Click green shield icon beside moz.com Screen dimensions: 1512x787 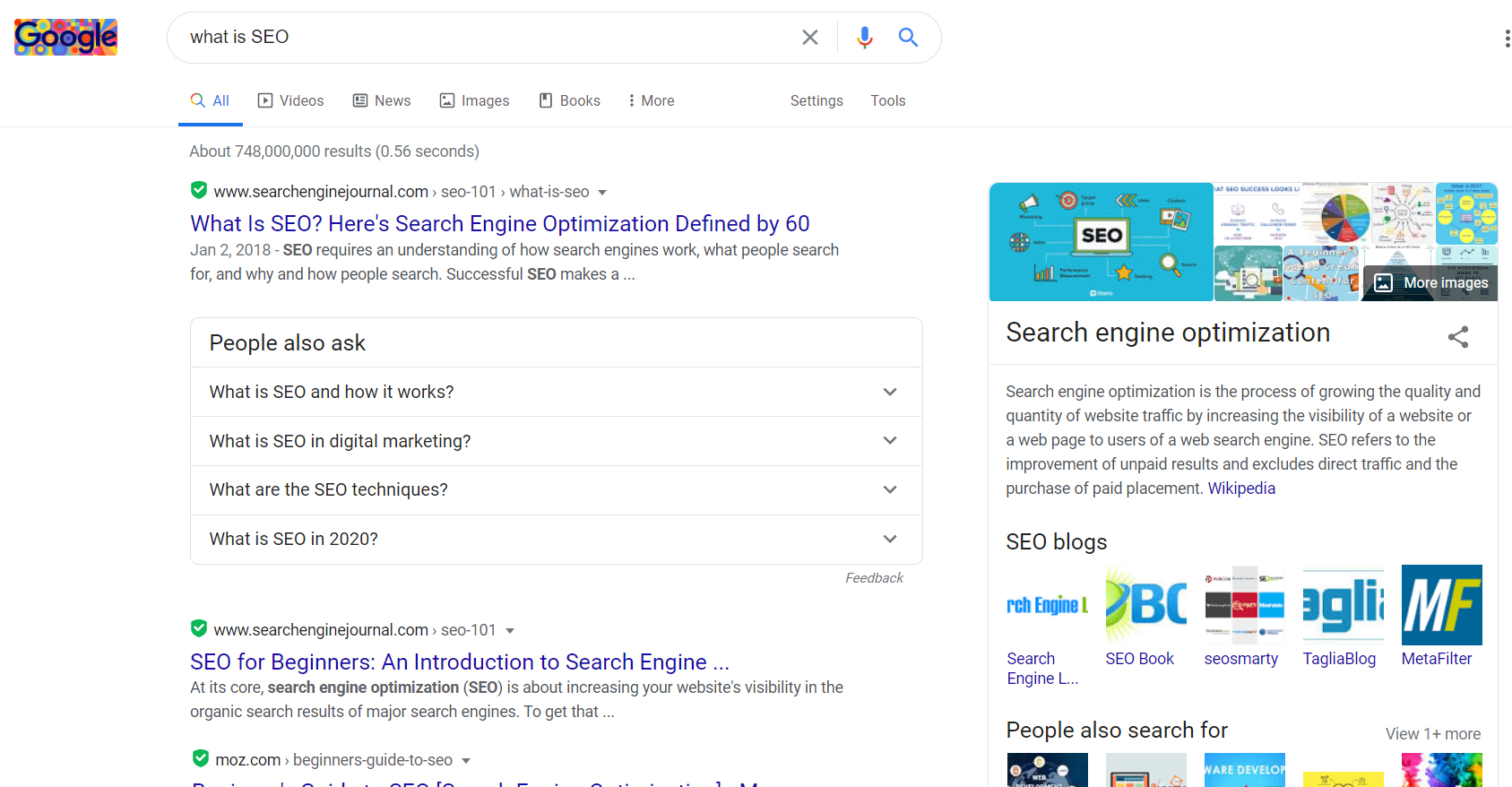pos(201,758)
